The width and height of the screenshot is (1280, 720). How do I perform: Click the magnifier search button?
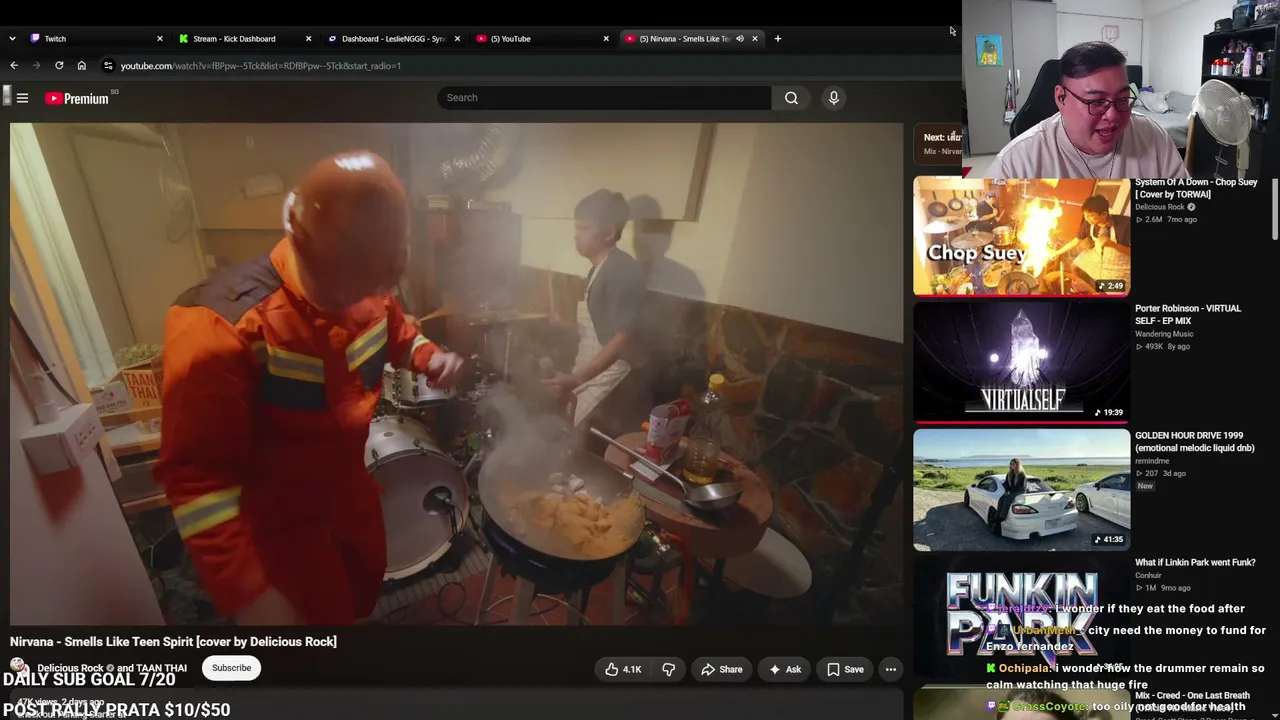click(791, 98)
